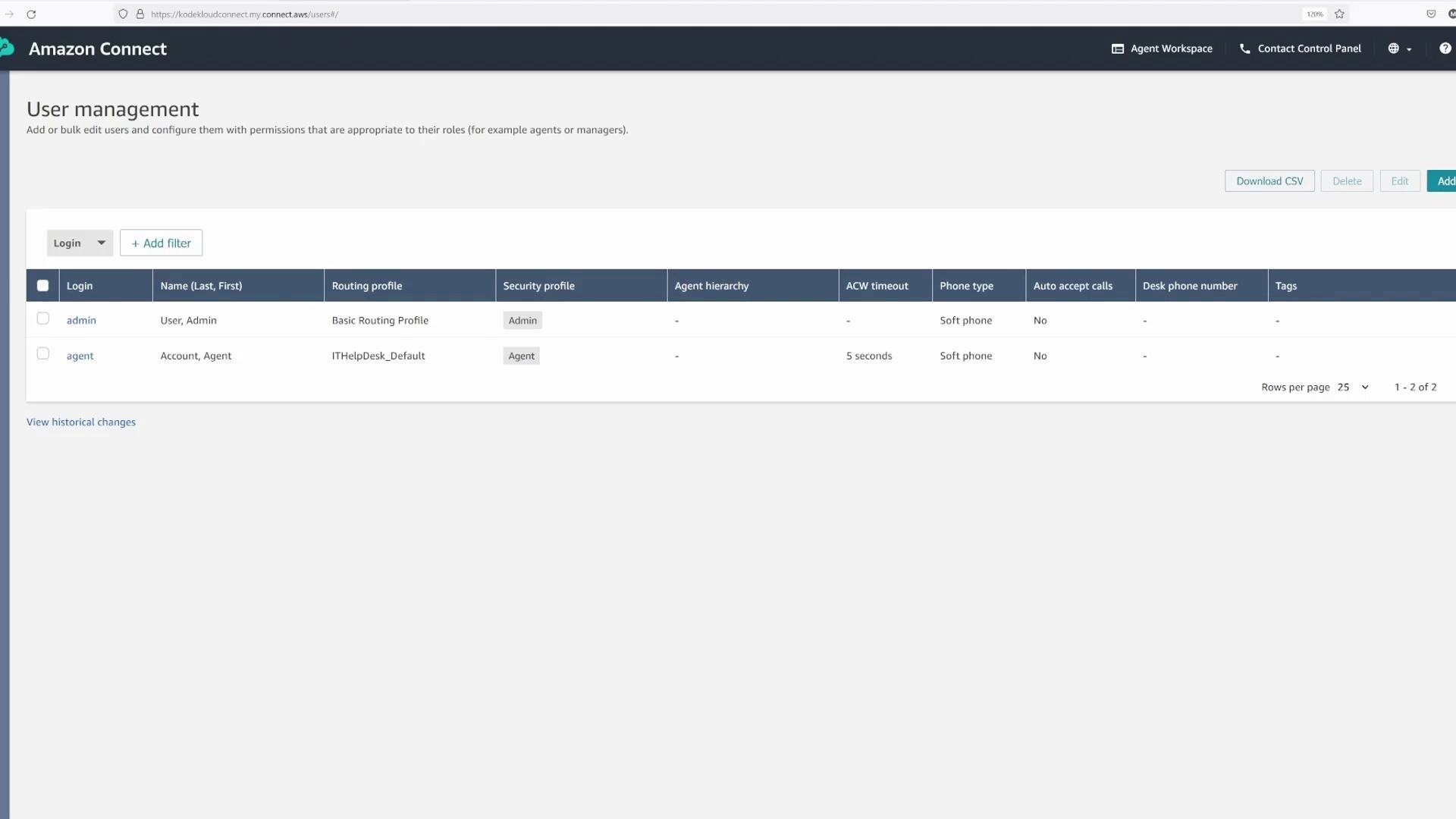Sort by the Security profile column header
This screenshot has height=819, width=1456.
(x=538, y=286)
